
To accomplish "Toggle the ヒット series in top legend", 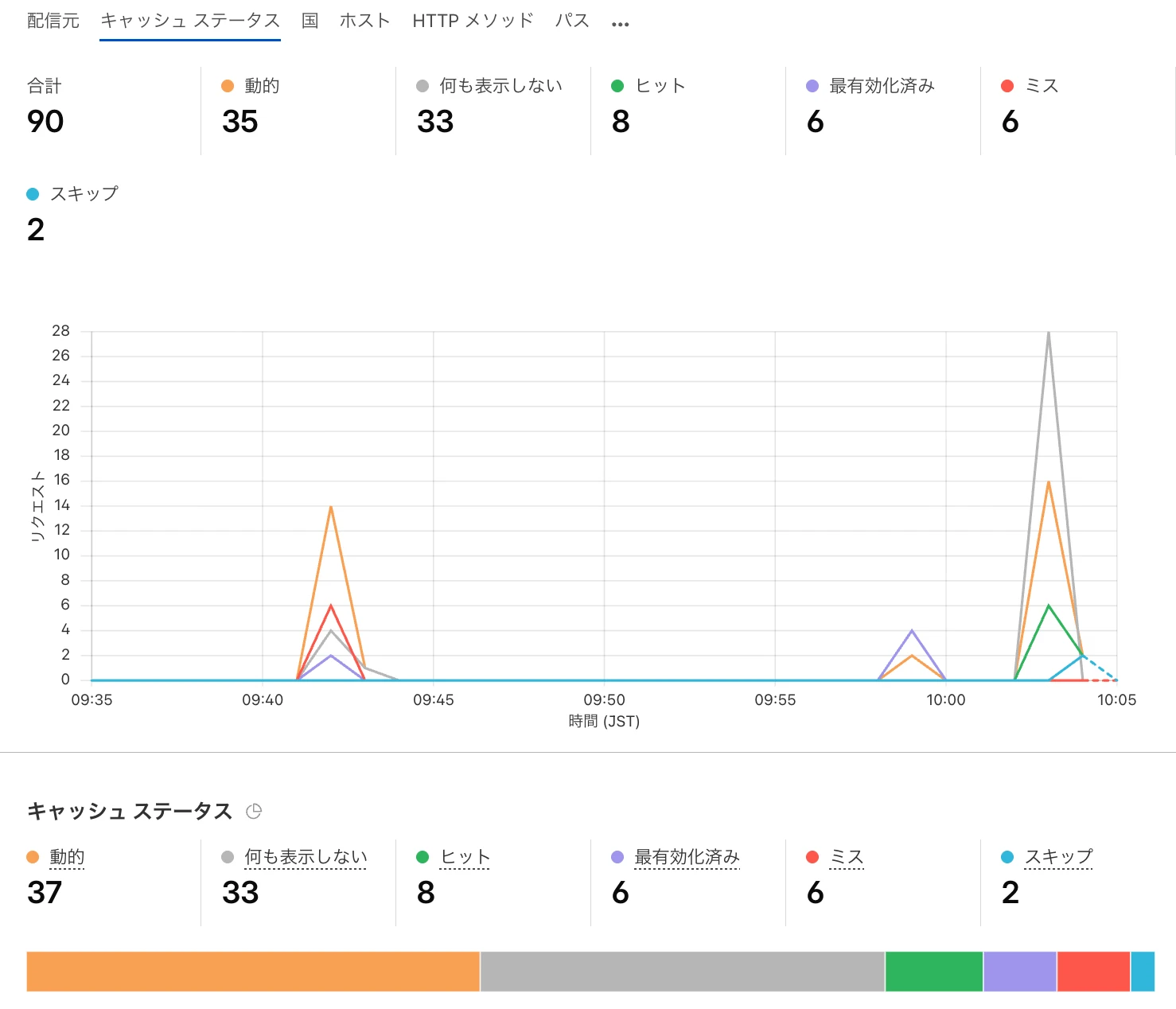I will point(648,86).
